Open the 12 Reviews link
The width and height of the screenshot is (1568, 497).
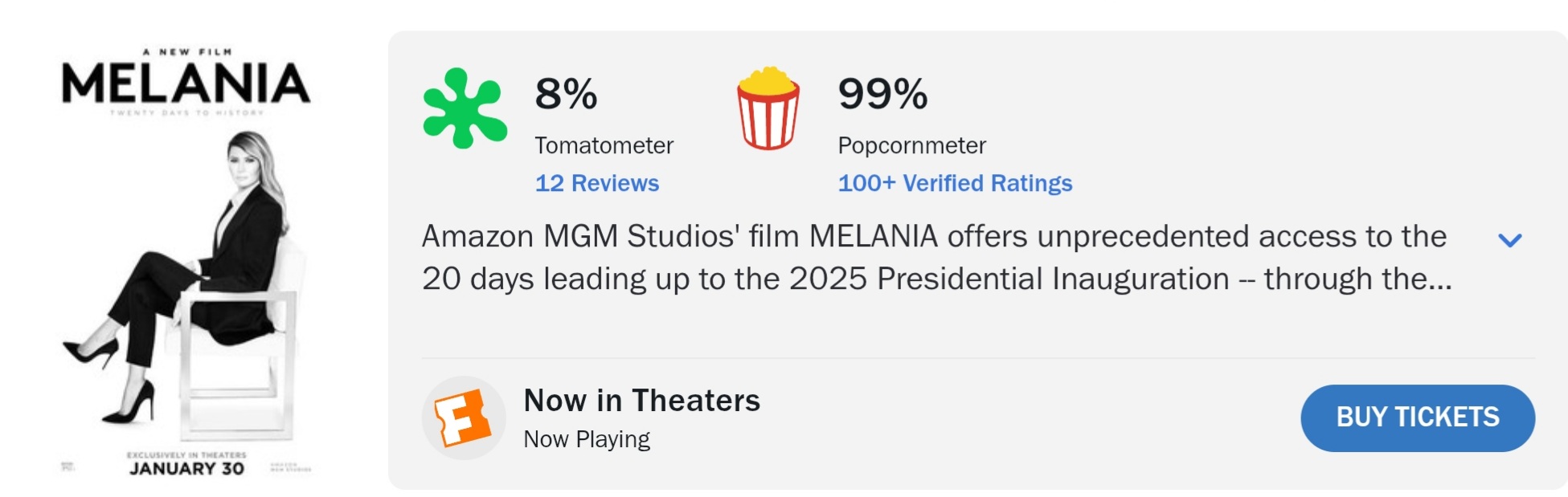click(596, 183)
